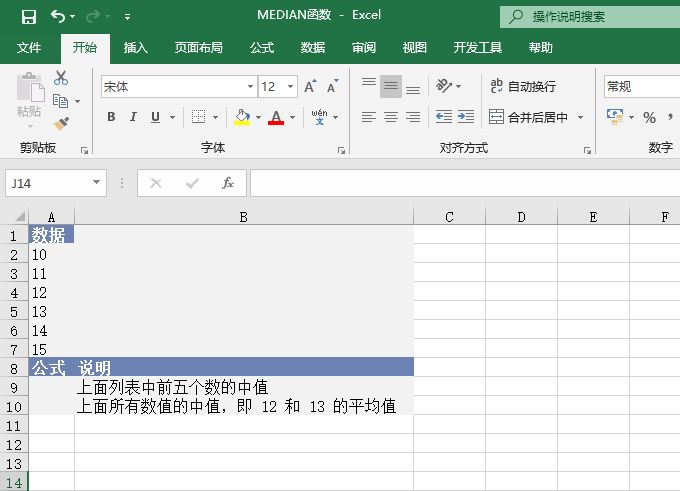Open the font name dropdown (宋体)
The image size is (680, 491).
(250, 87)
